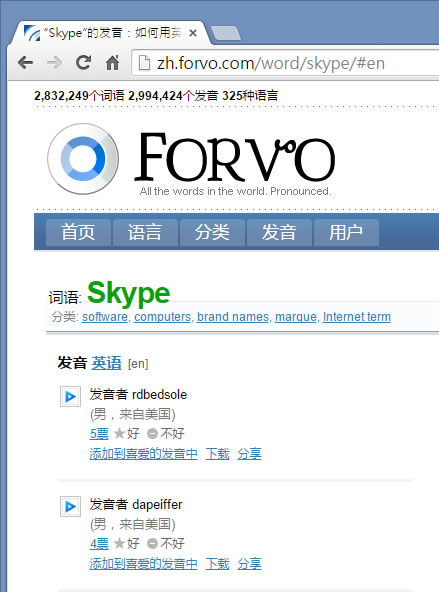Open the 分类 navigation tab

point(212,232)
